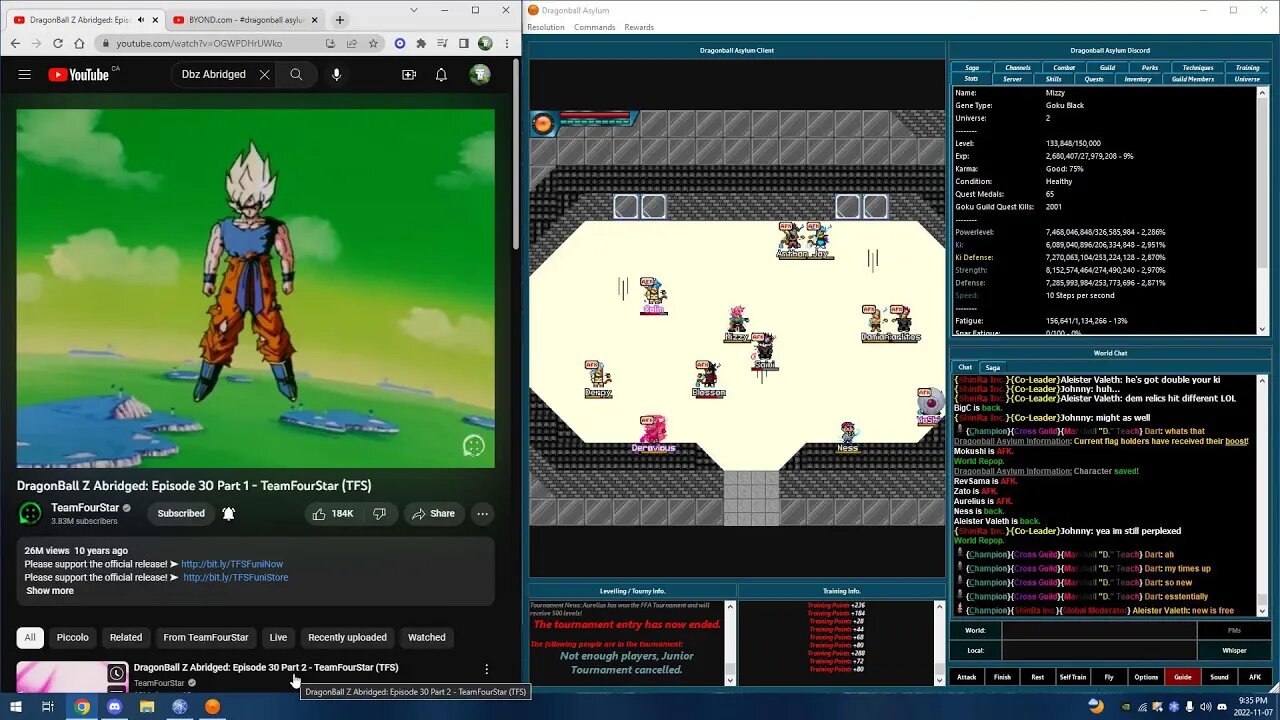
Task: Open a new Chrome tab
Action: (339, 19)
